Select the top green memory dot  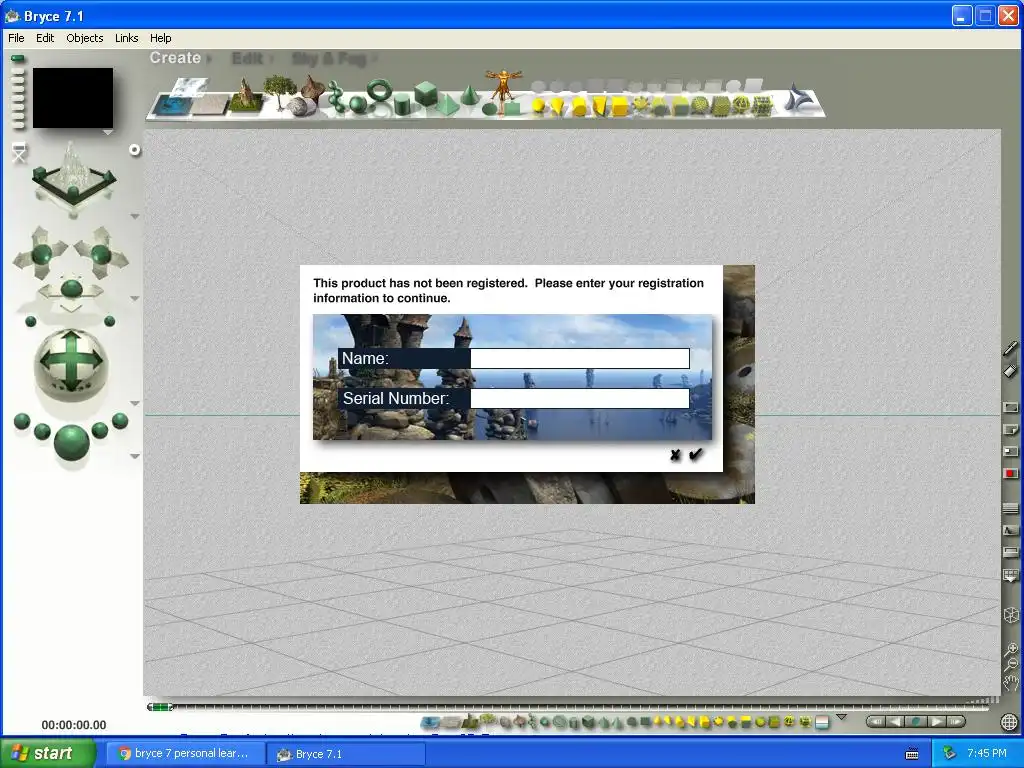coord(18,59)
